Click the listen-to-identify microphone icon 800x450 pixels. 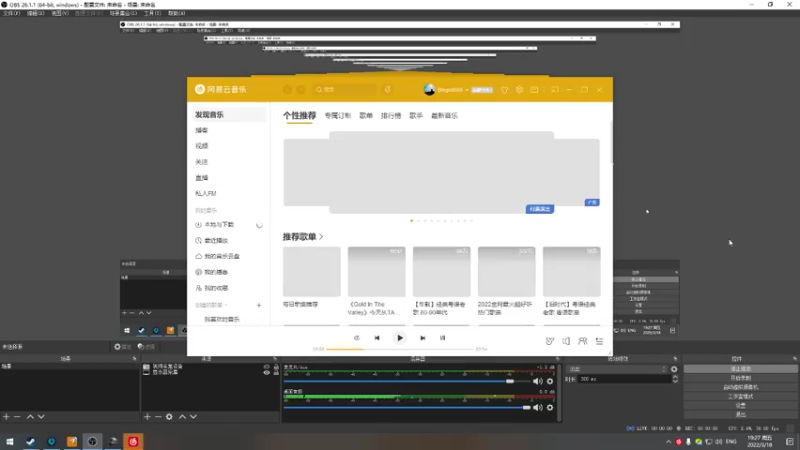(387, 89)
